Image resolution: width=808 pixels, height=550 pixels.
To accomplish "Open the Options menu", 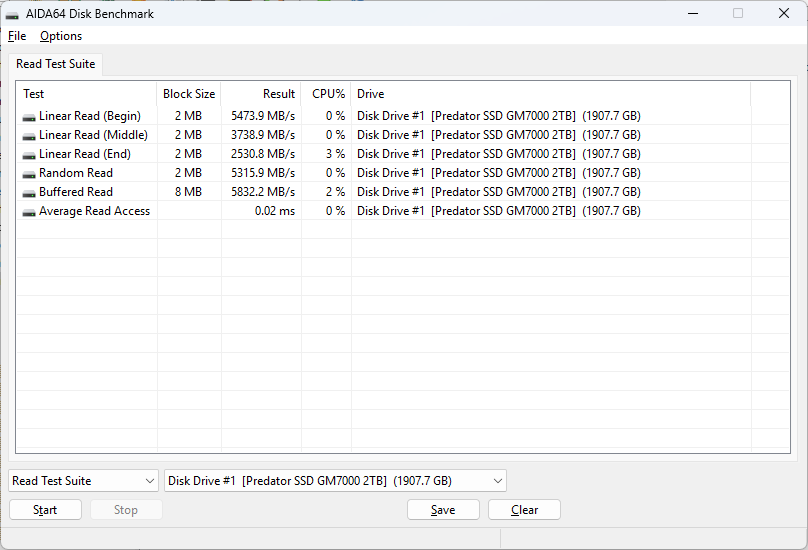I will 61,36.
